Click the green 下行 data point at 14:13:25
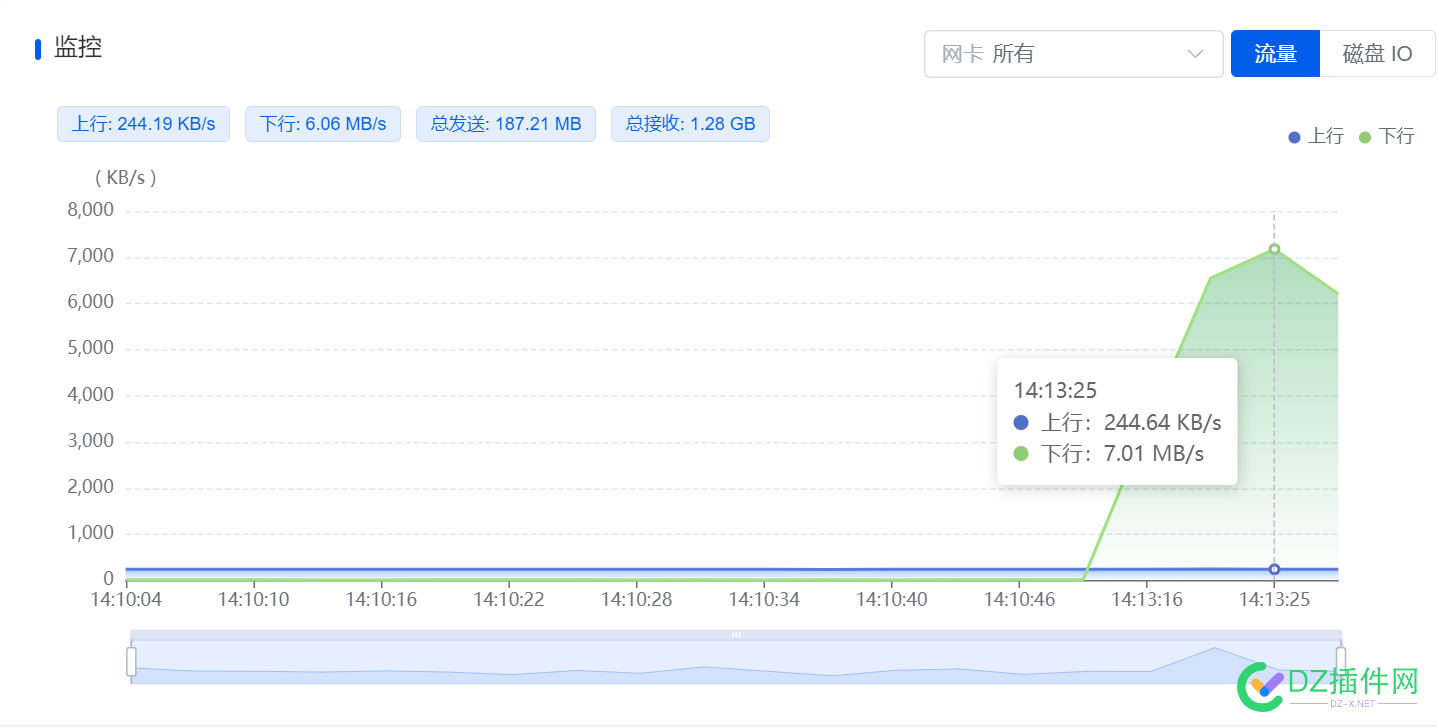 point(1274,249)
